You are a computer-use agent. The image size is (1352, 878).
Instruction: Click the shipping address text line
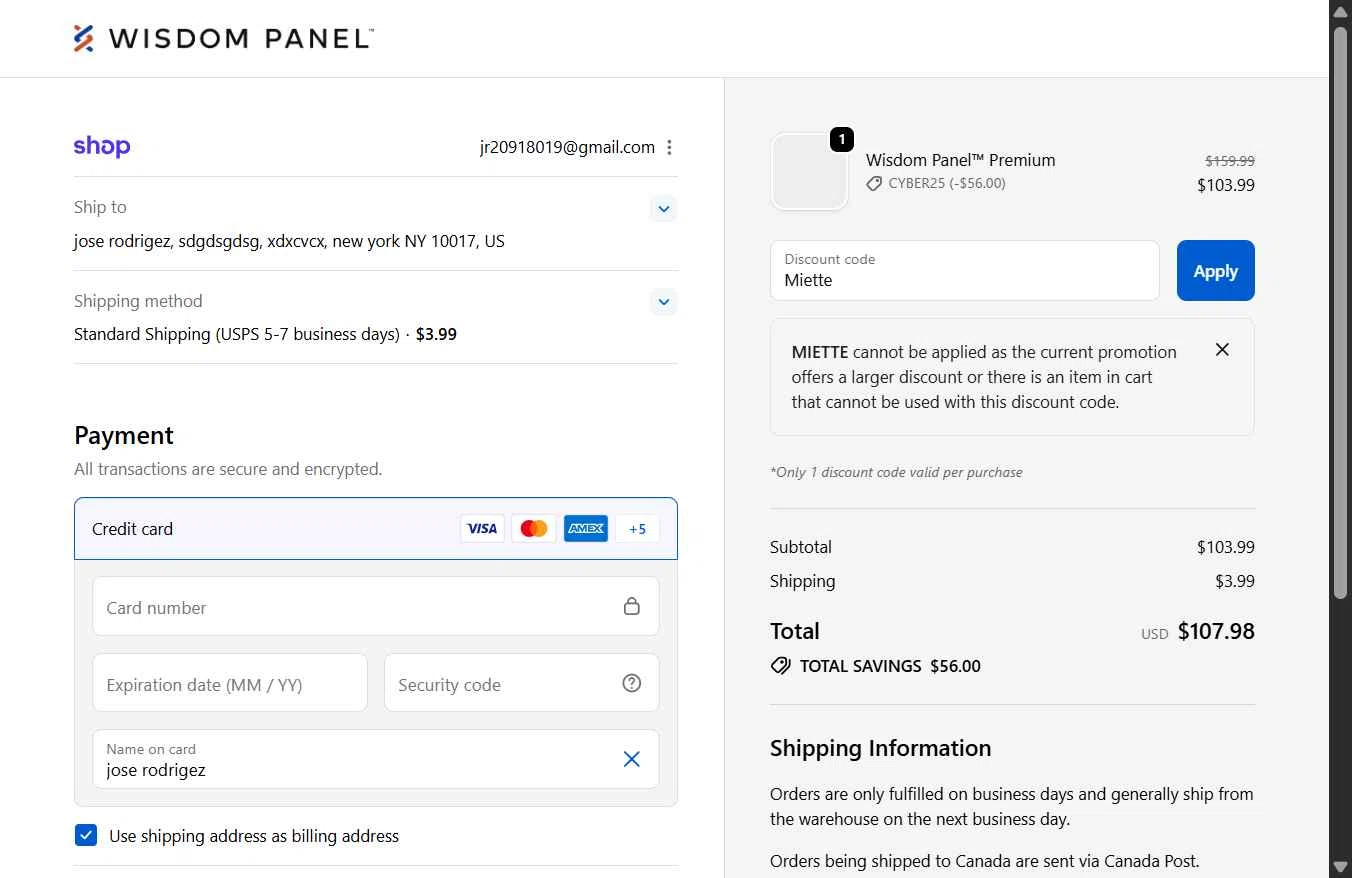pyautogui.click(x=289, y=241)
